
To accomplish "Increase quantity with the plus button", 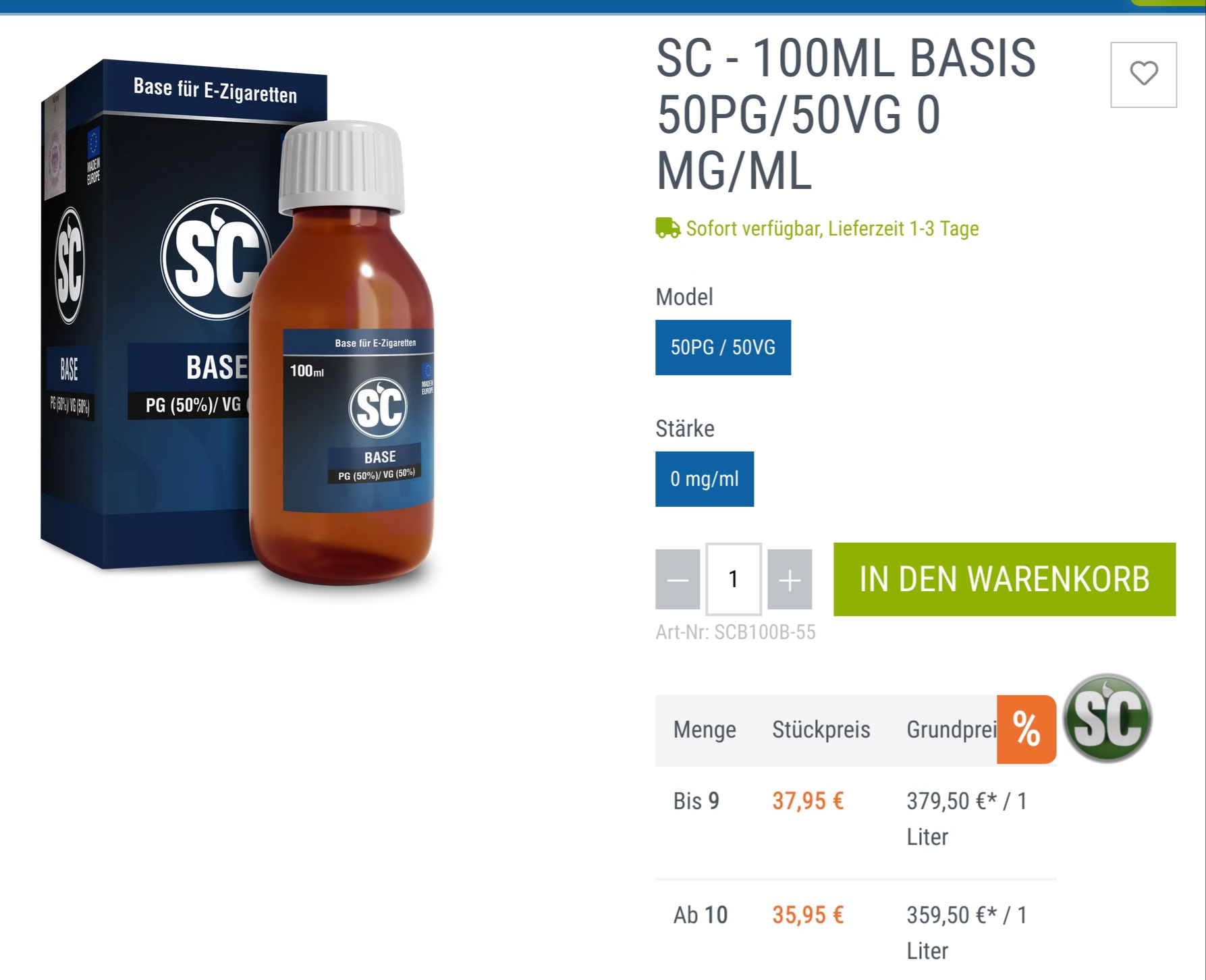I will click(x=790, y=579).
